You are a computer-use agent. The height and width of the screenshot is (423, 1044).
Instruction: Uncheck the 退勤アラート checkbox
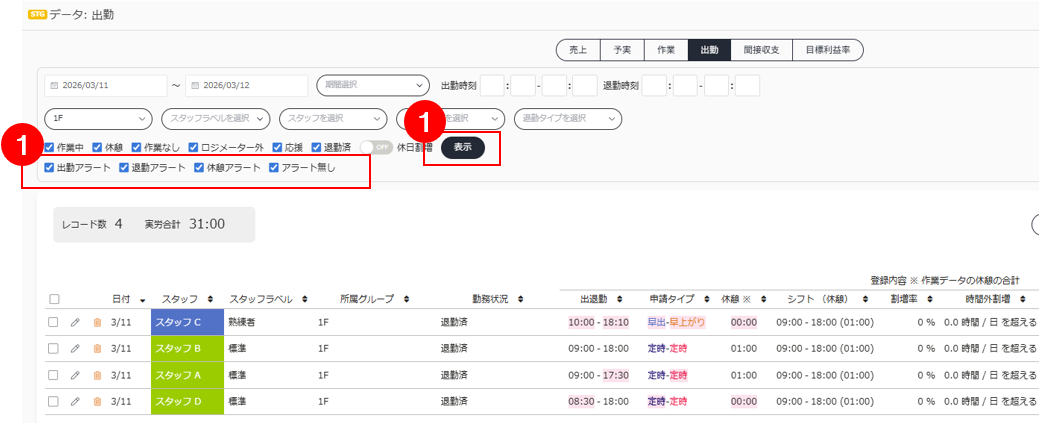click(x=124, y=168)
